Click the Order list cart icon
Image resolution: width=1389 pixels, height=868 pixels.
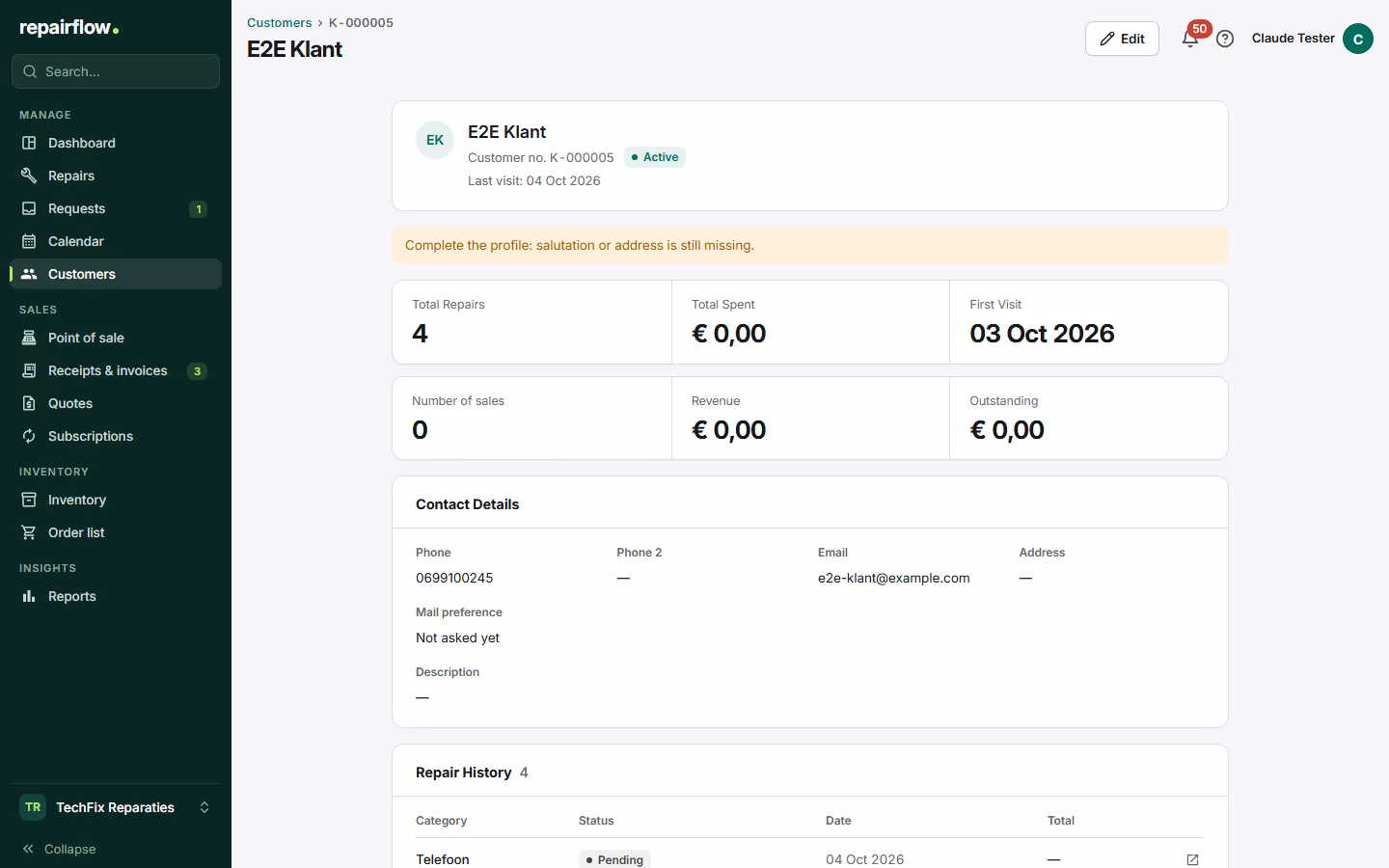pos(29,532)
